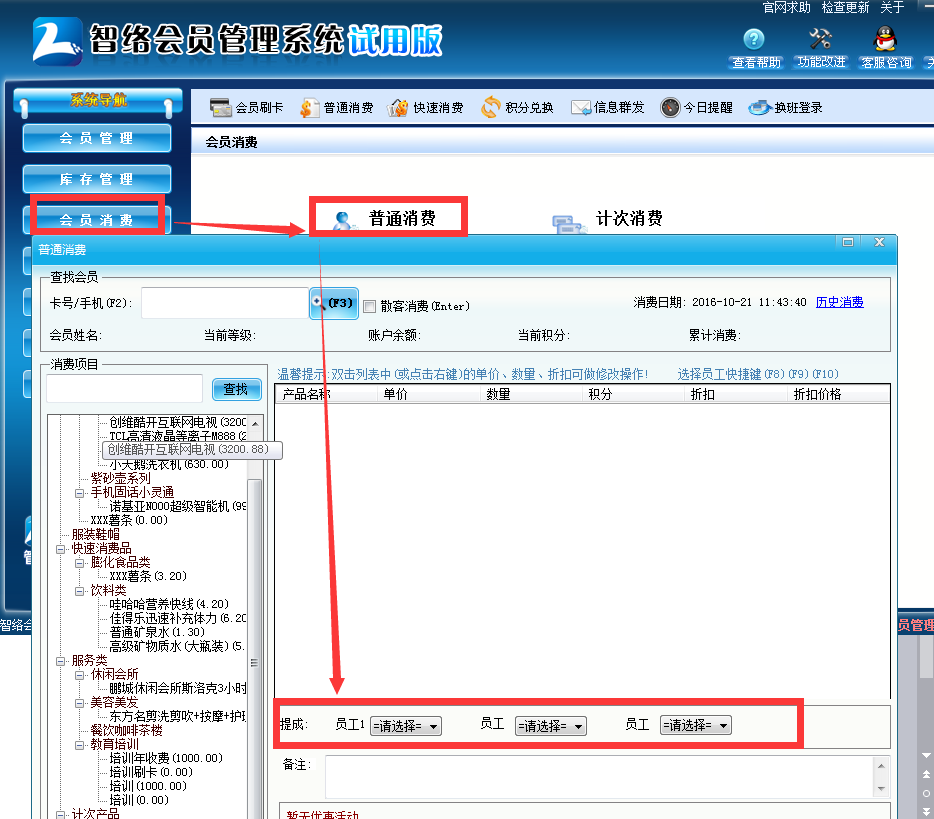Expand the middle 员工 请选择 dropdown

point(550,725)
